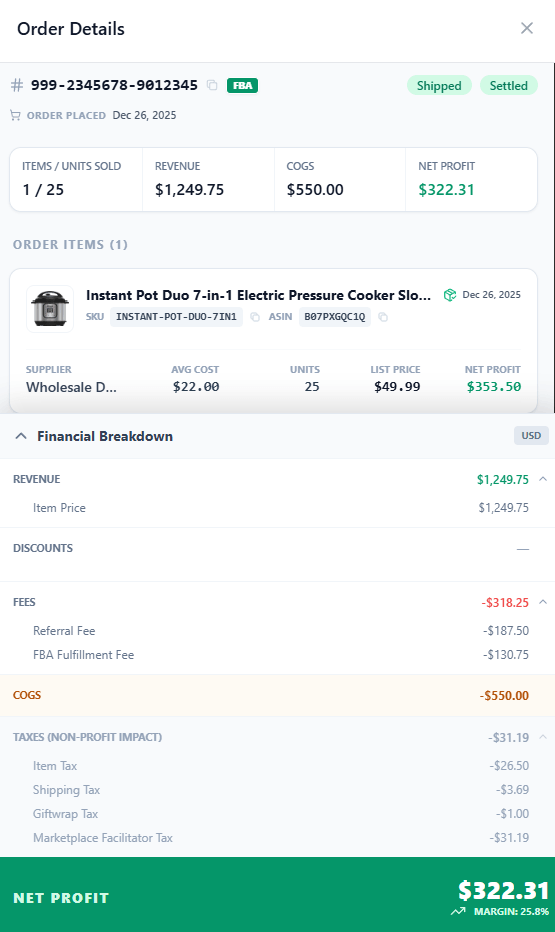Click the Shipped status badge
The width and height of the screenshot is (555, 932).
439,86
